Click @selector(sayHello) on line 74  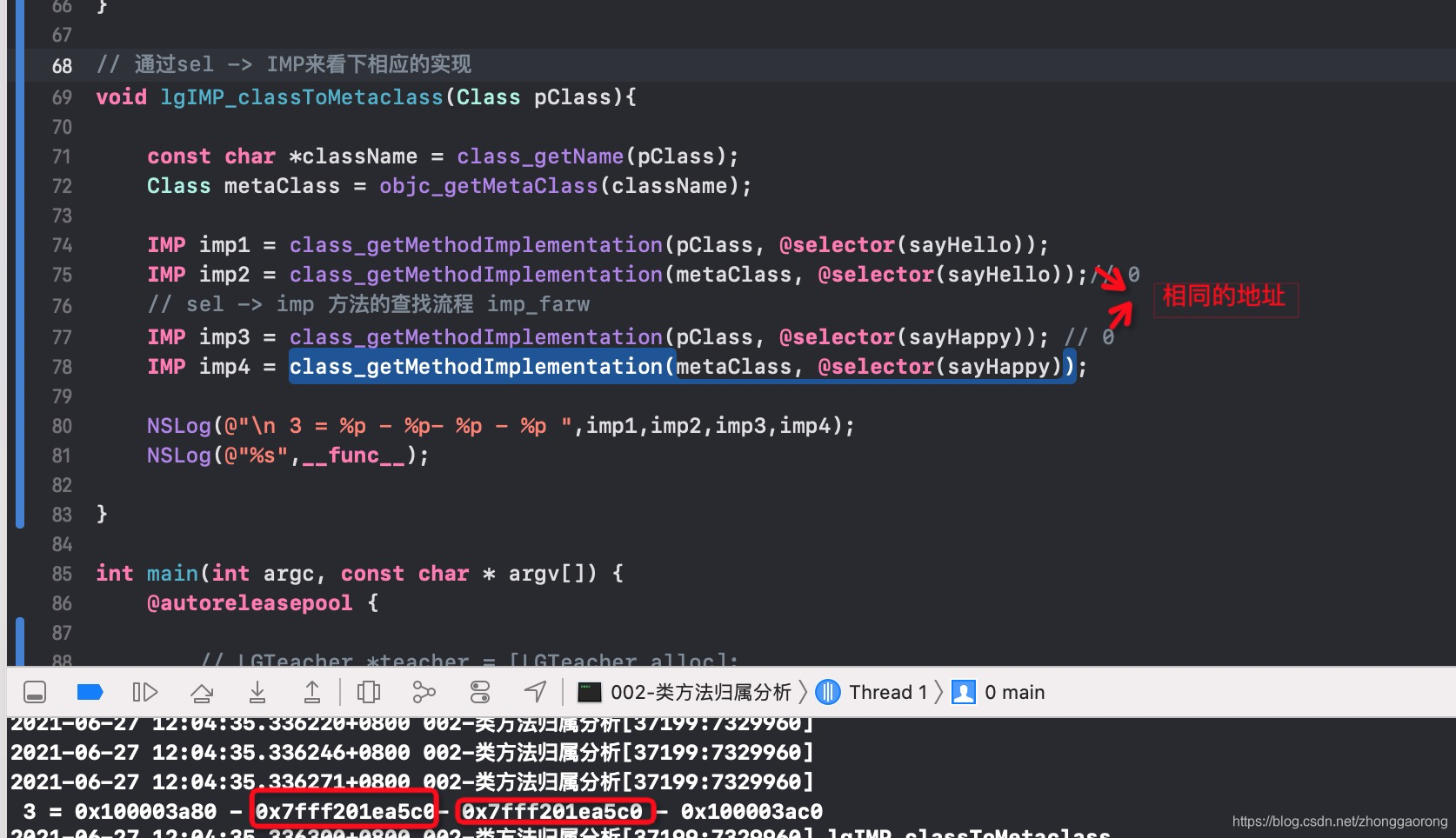907,245
